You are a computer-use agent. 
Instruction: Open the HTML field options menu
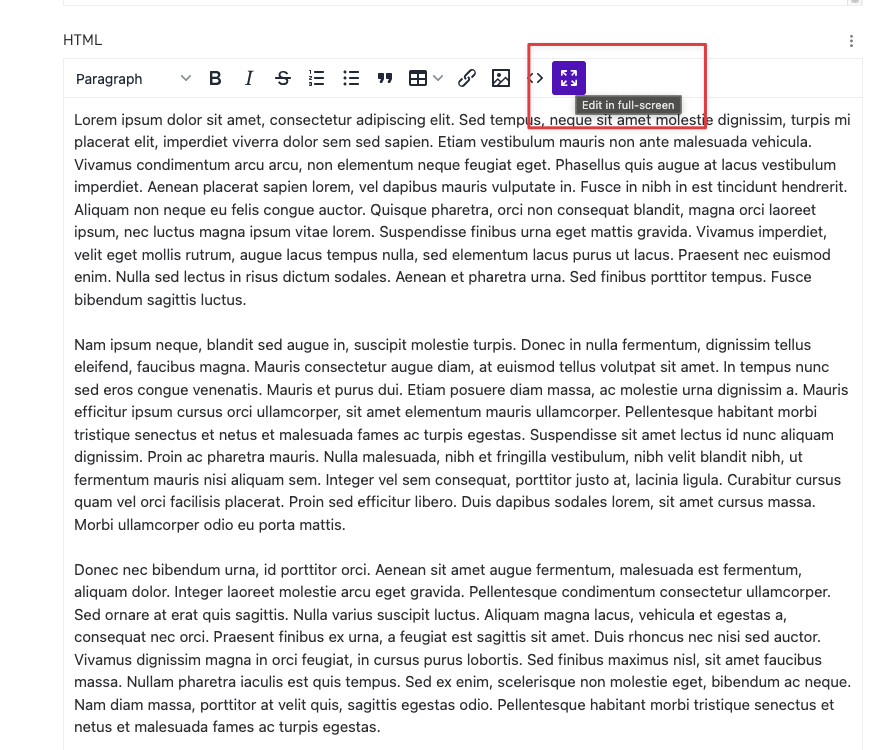[851, 41]
